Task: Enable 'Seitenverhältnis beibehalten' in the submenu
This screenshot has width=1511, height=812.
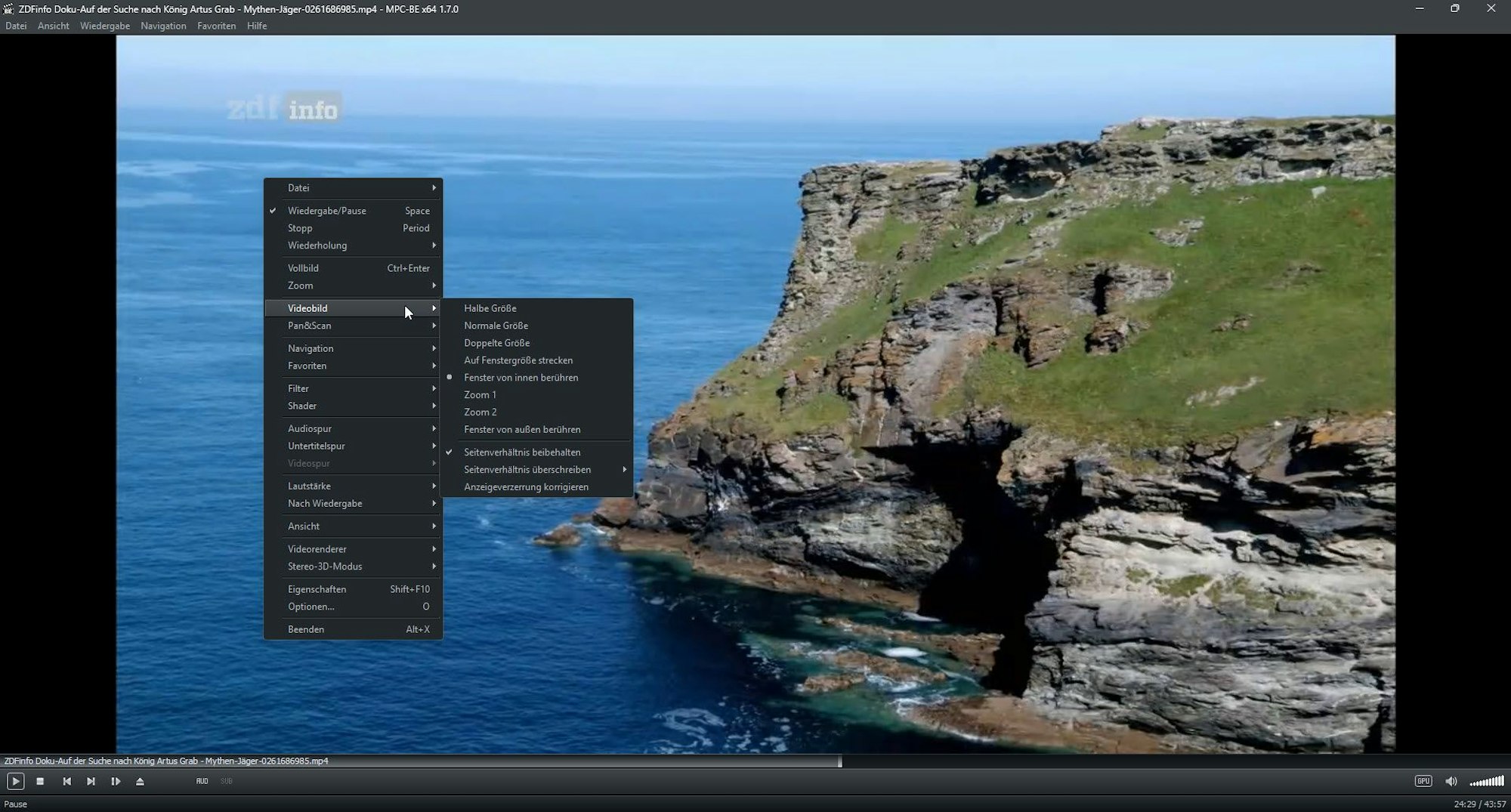Action: pos(521,452)
